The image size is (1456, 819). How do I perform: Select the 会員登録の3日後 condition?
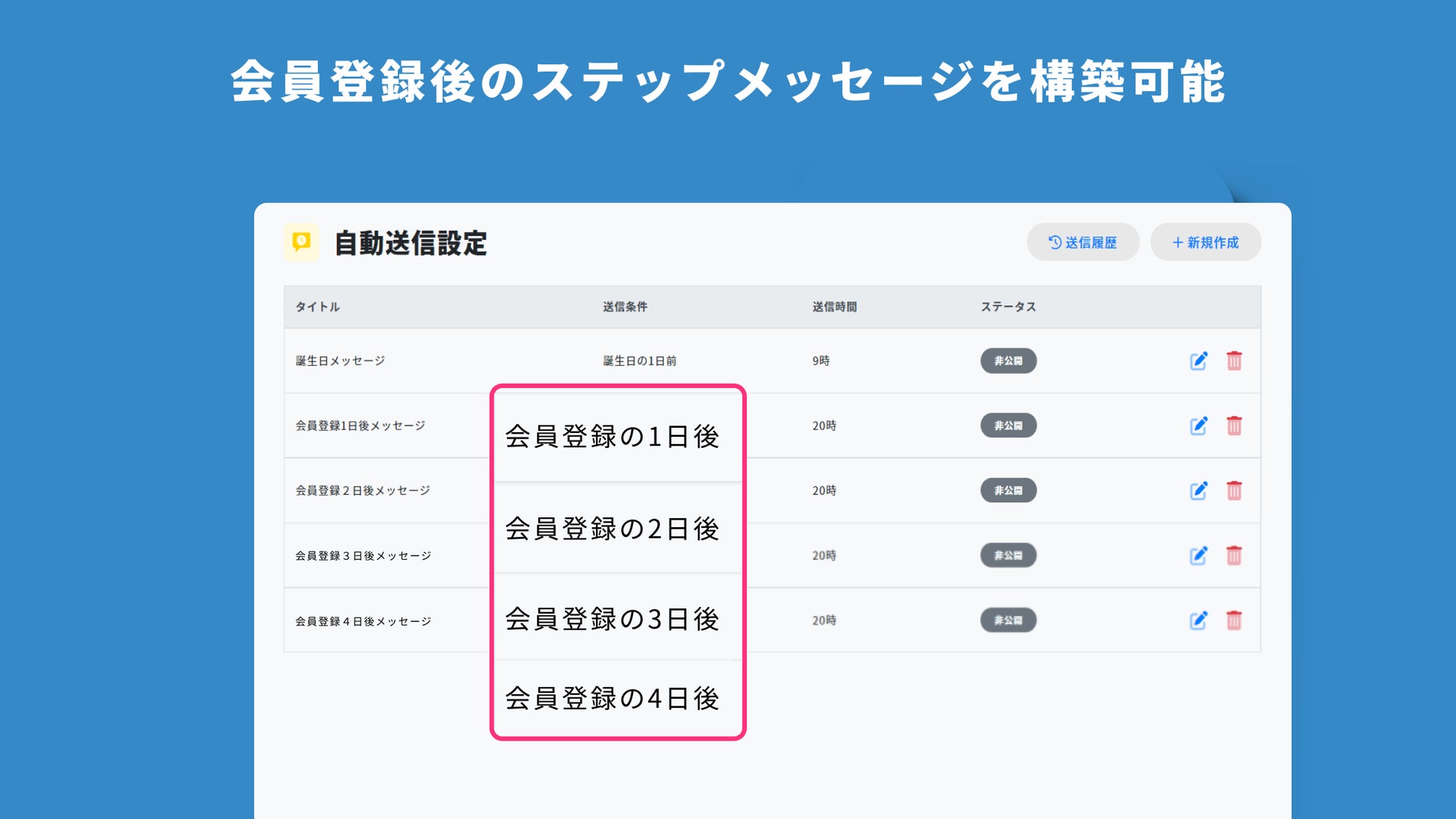(x=612, y=619)
